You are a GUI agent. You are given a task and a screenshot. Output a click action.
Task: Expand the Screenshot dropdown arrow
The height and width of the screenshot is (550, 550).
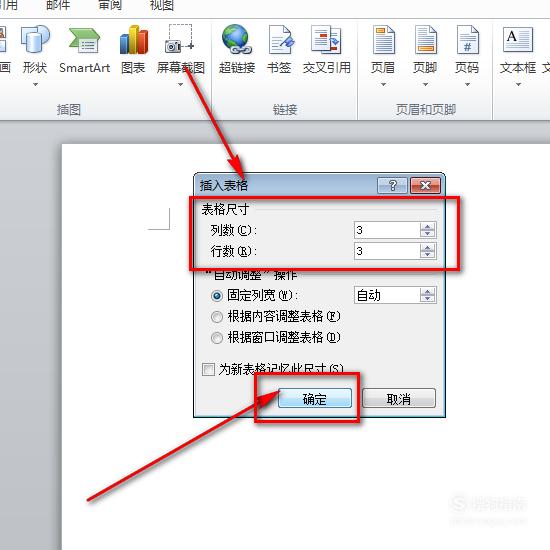[x=181, y=85]
